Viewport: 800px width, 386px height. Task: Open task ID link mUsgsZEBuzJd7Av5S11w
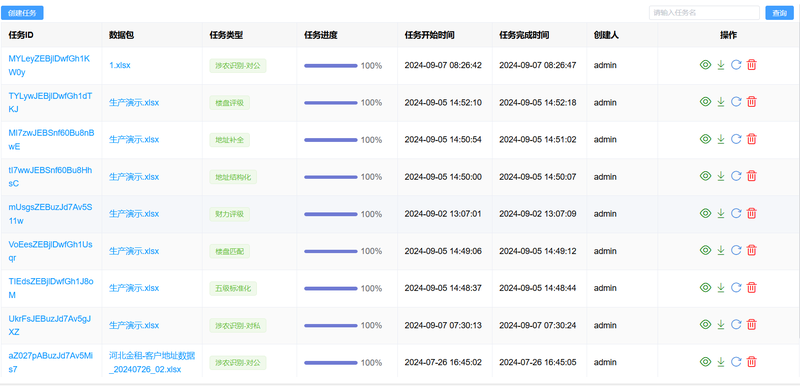[51, 214]
